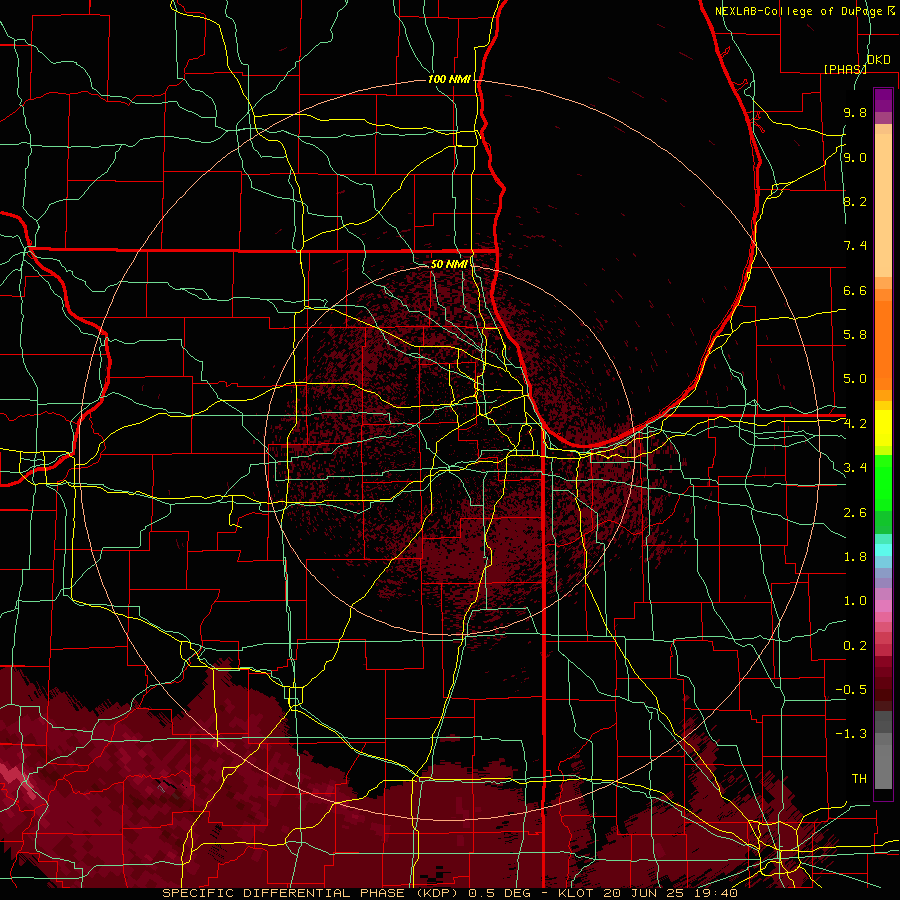Select the 9.8 value on color scale
The width and height of the screenshot is (900, 900).
click(x=855, y=112)
